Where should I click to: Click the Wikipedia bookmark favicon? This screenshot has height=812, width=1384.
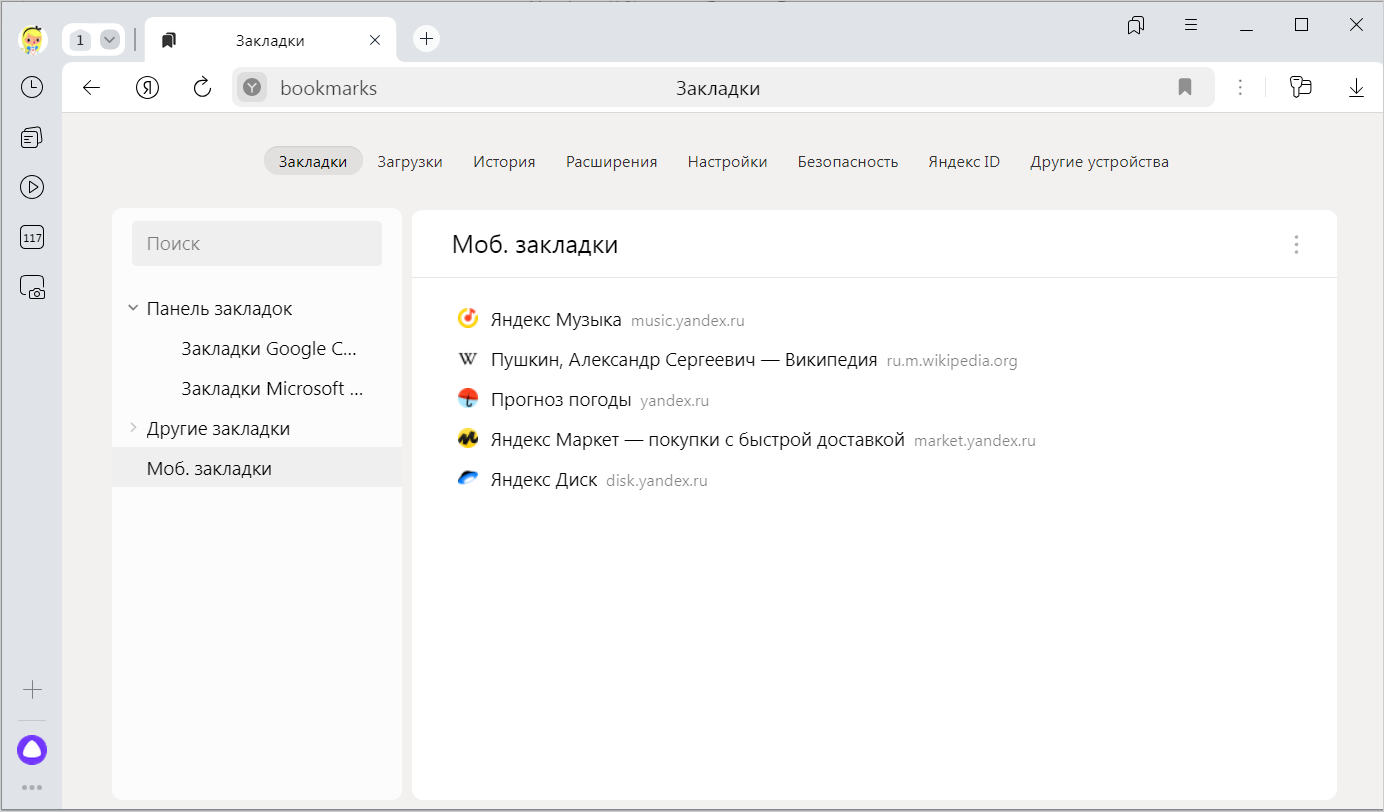point(467,359)
